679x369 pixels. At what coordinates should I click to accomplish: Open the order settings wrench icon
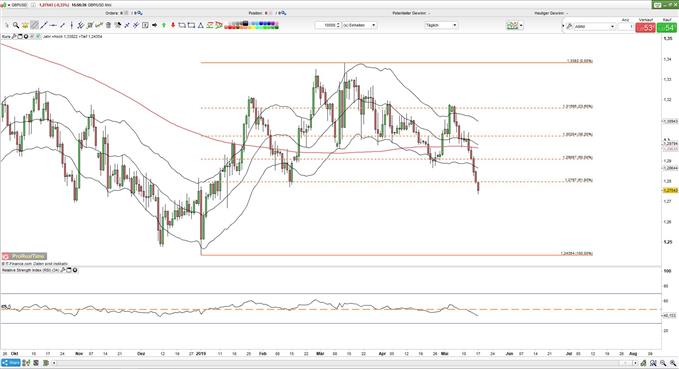(569, 26)
